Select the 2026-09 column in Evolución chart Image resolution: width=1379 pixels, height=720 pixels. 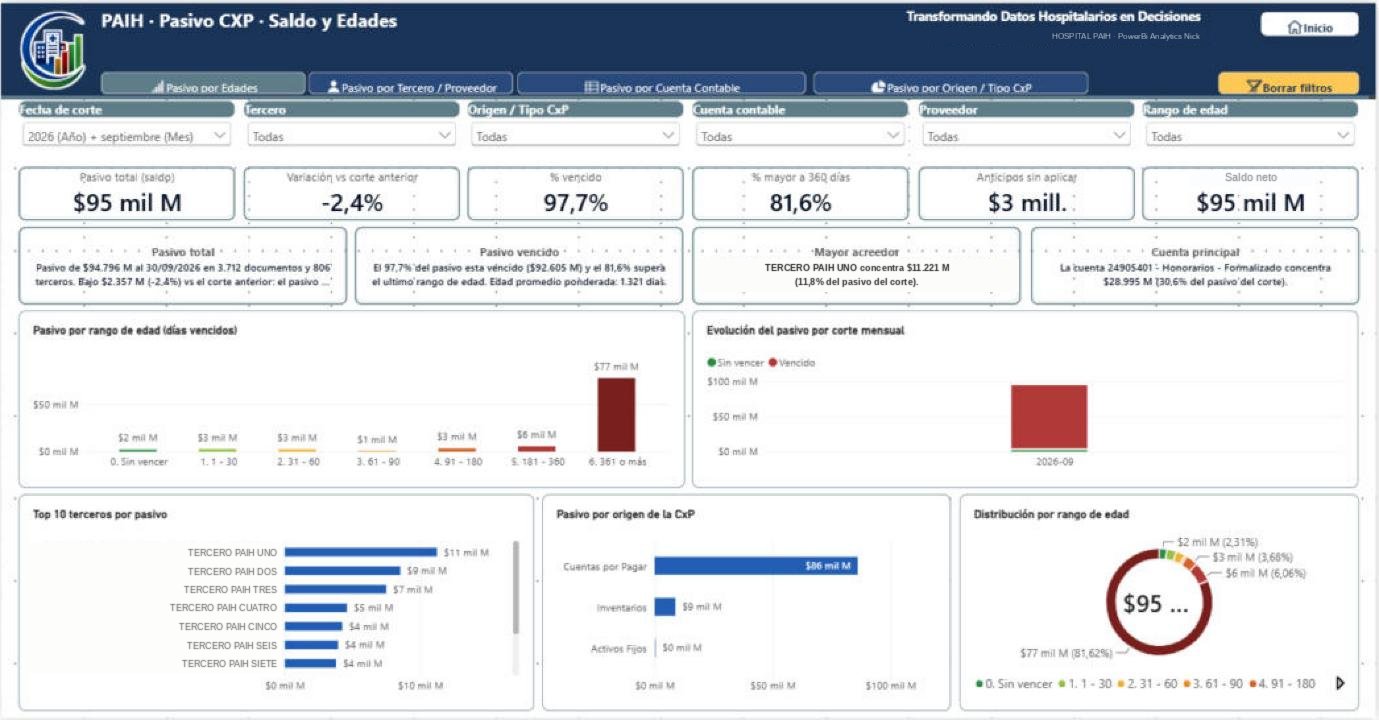click(1049, 418)
